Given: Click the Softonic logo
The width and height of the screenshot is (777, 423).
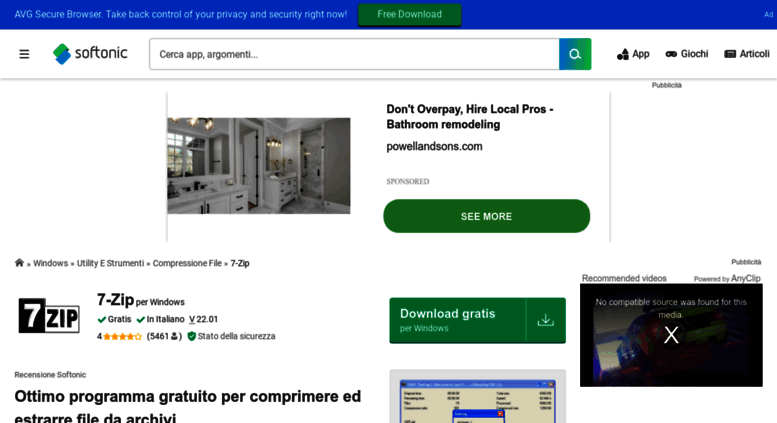Looking at the screenshot, I should coord(90,53).
